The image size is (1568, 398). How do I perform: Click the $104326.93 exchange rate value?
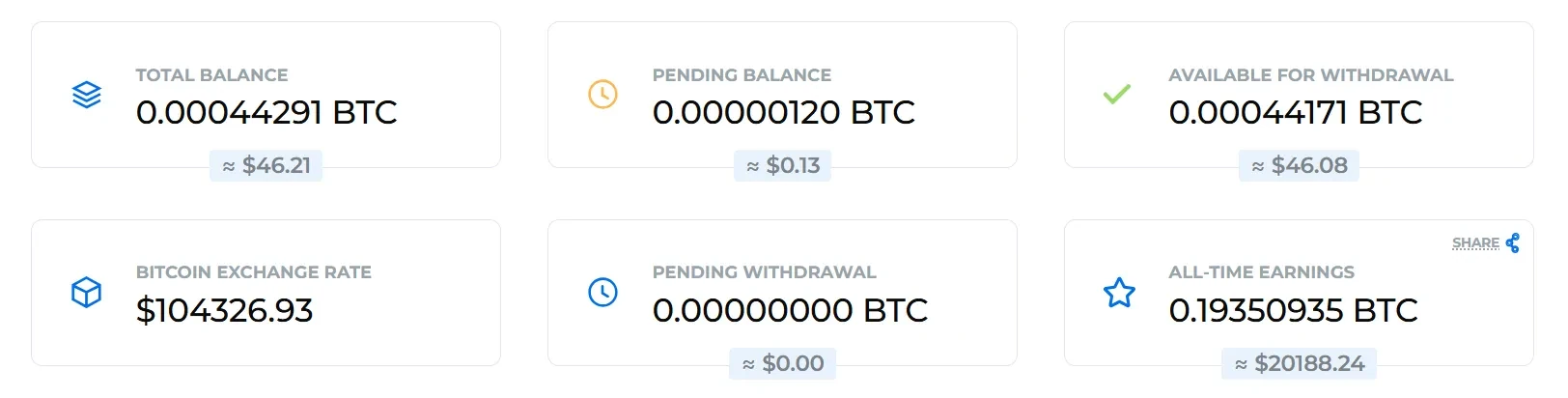click(224, 311)
